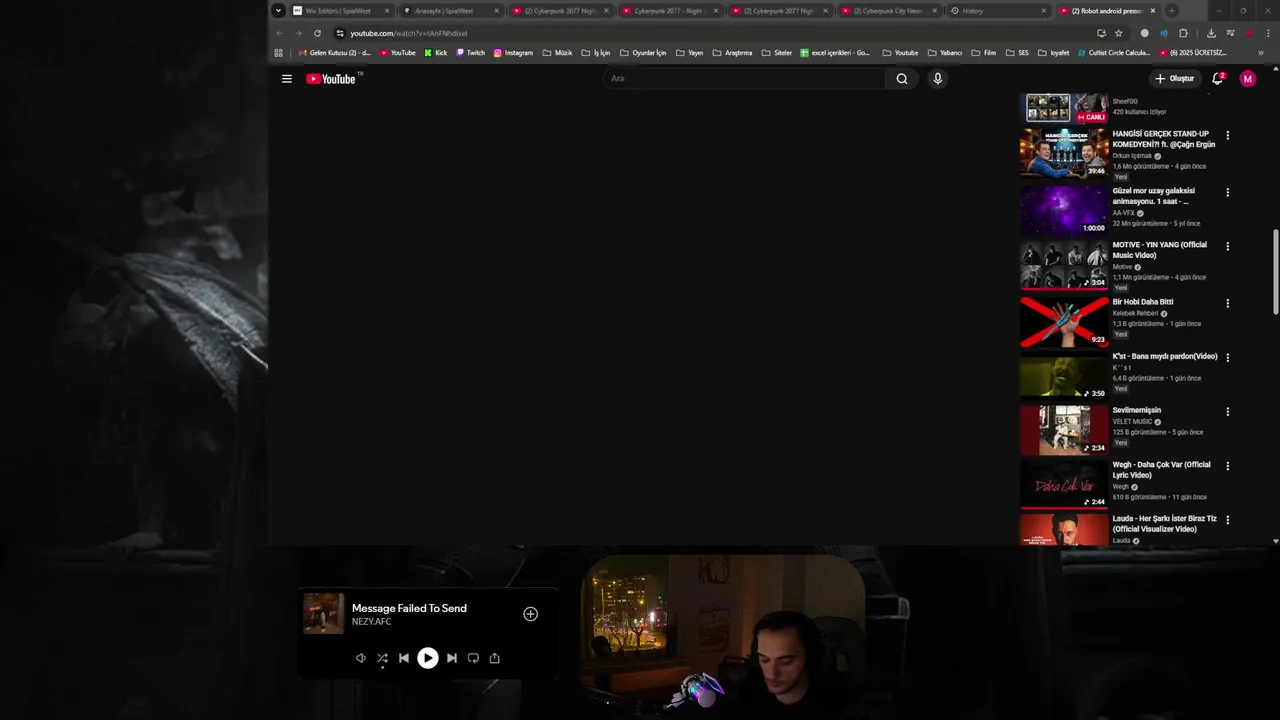This screenshot has height=720, width=1280.
Task: Open the Twitch bookmark
Action: (470, 53)
